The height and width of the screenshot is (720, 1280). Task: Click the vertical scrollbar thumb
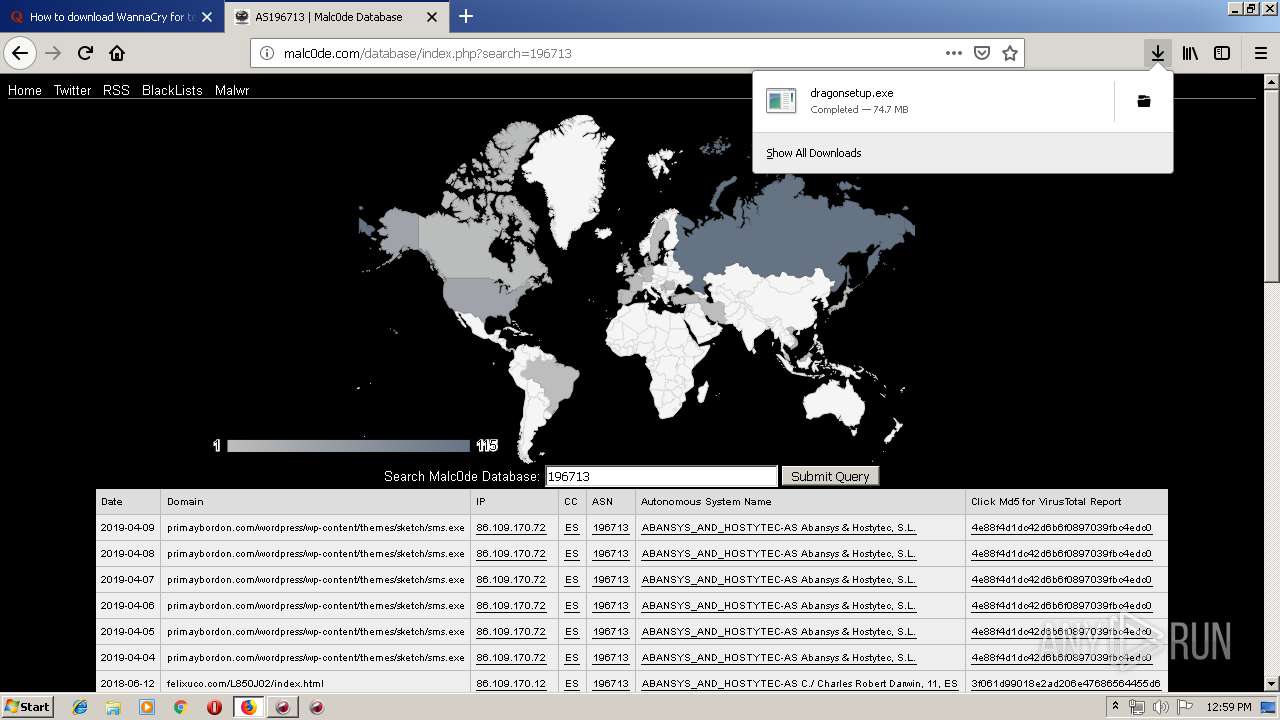[x=1271, y=185]
